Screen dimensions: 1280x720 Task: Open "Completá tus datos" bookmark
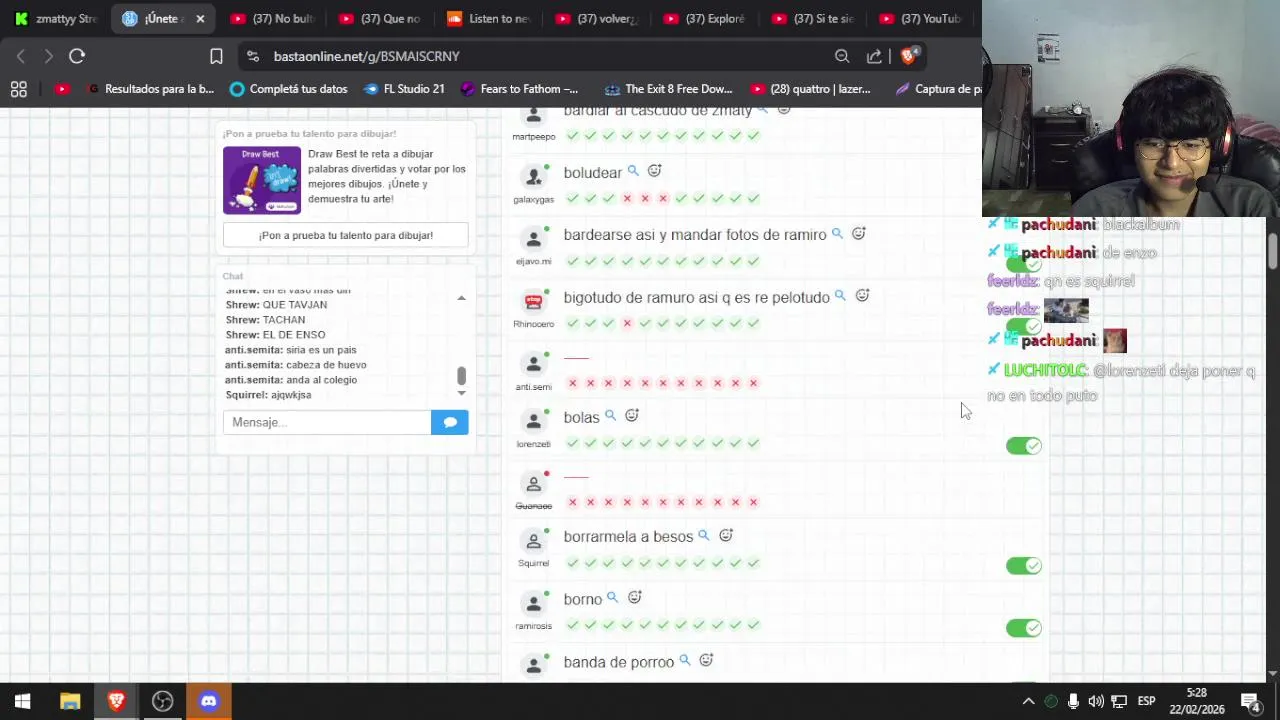(288, 89)
